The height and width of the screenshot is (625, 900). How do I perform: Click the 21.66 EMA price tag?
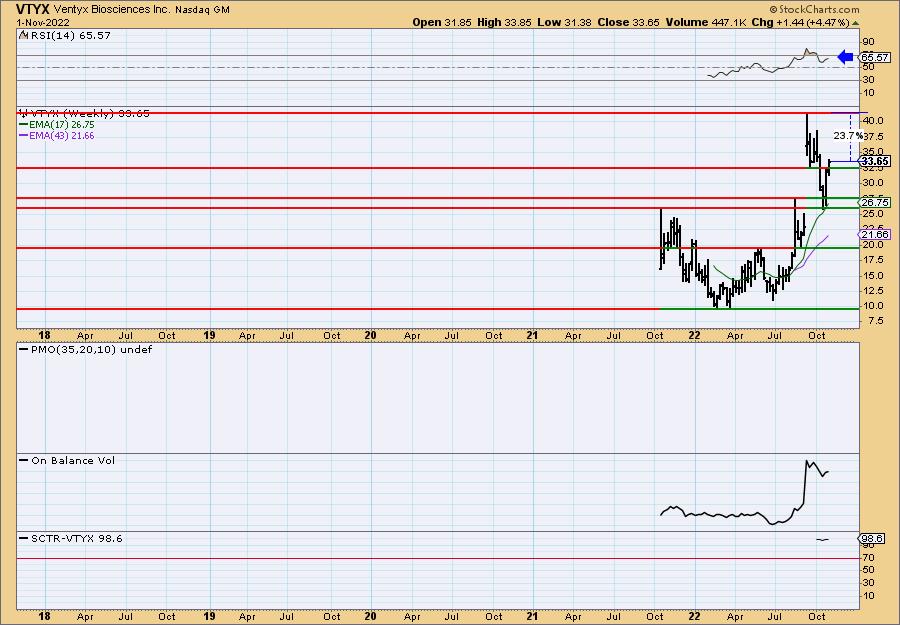click(x=875, y=234)
